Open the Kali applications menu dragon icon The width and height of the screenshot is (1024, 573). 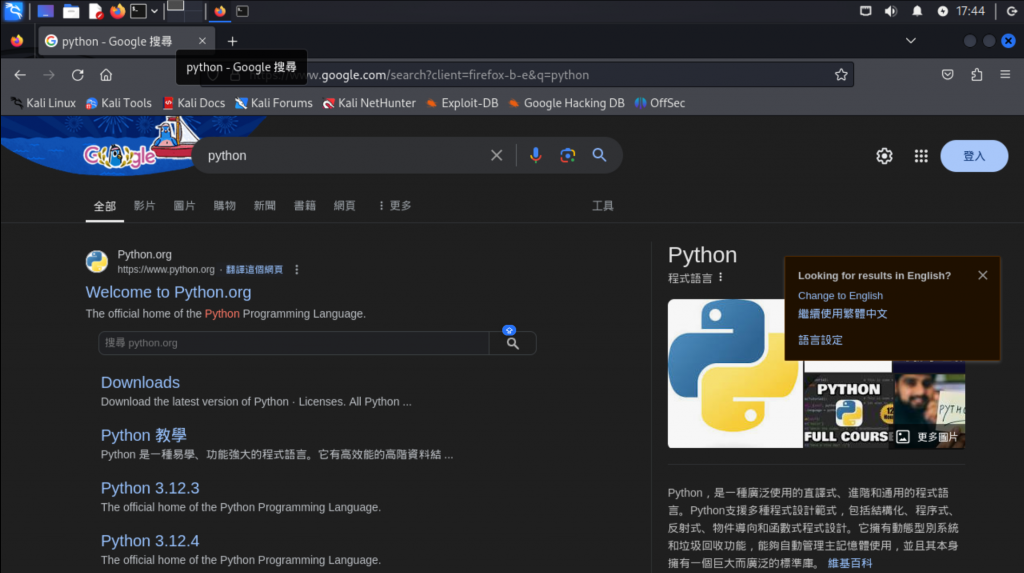[x=13, y=11]
